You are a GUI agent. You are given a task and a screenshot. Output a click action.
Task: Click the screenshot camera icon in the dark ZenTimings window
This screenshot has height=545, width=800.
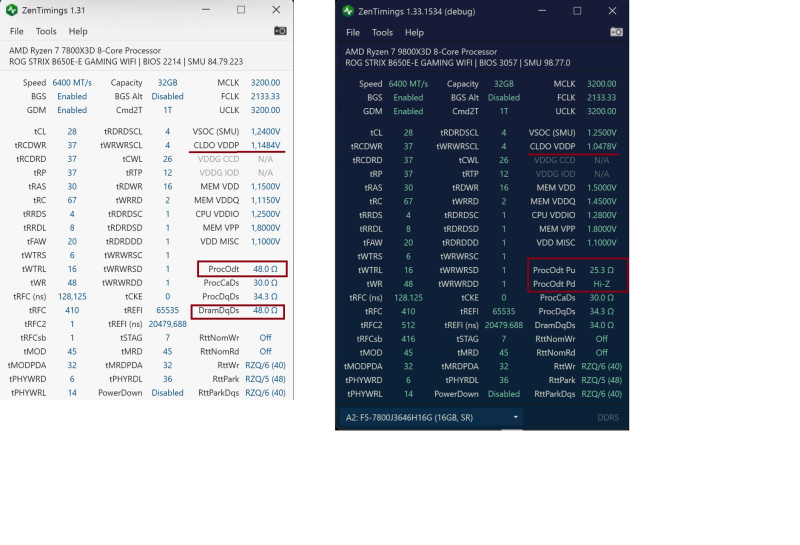point(616,32)
